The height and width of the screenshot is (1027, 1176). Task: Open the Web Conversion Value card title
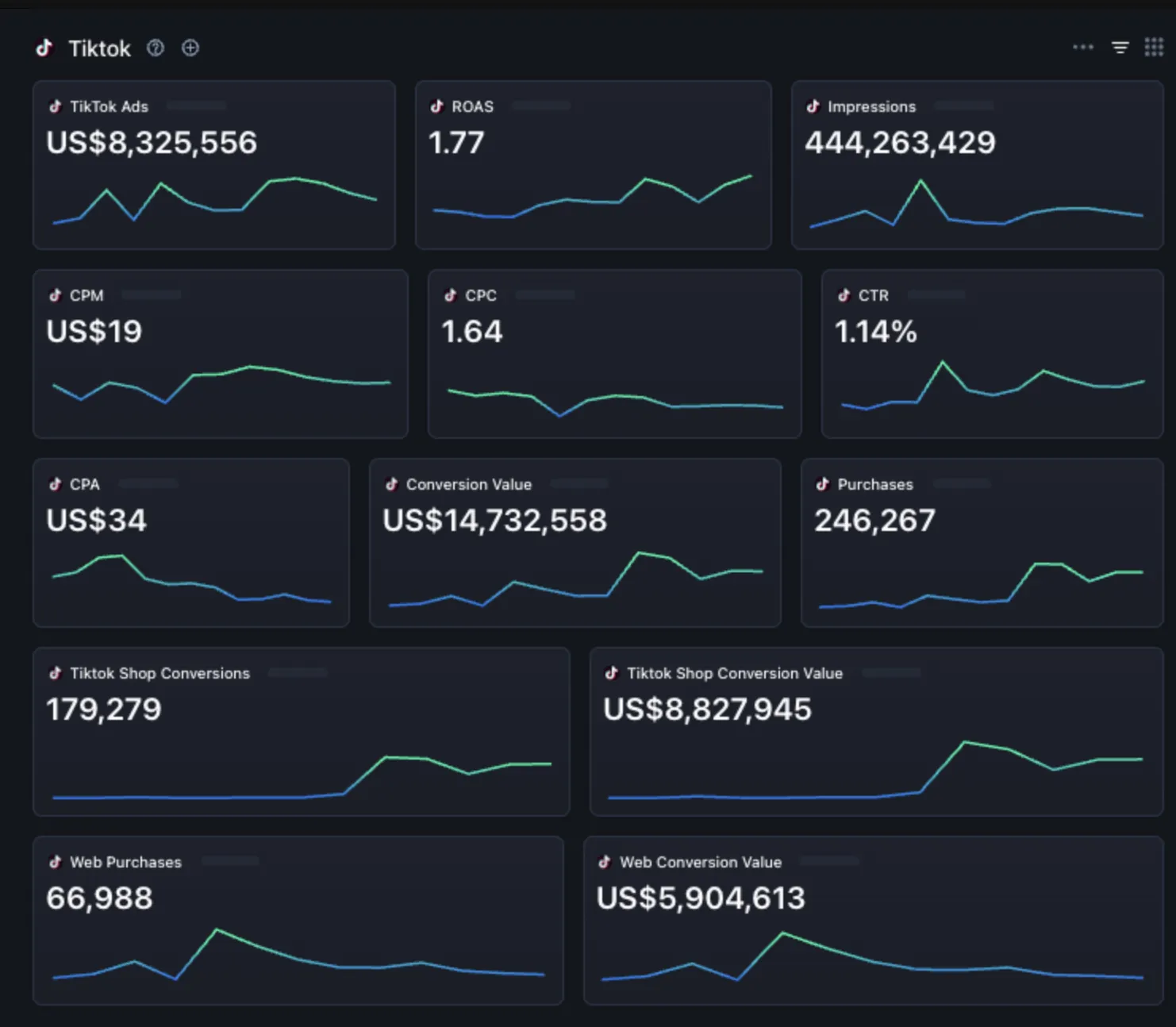coord(701,862)
